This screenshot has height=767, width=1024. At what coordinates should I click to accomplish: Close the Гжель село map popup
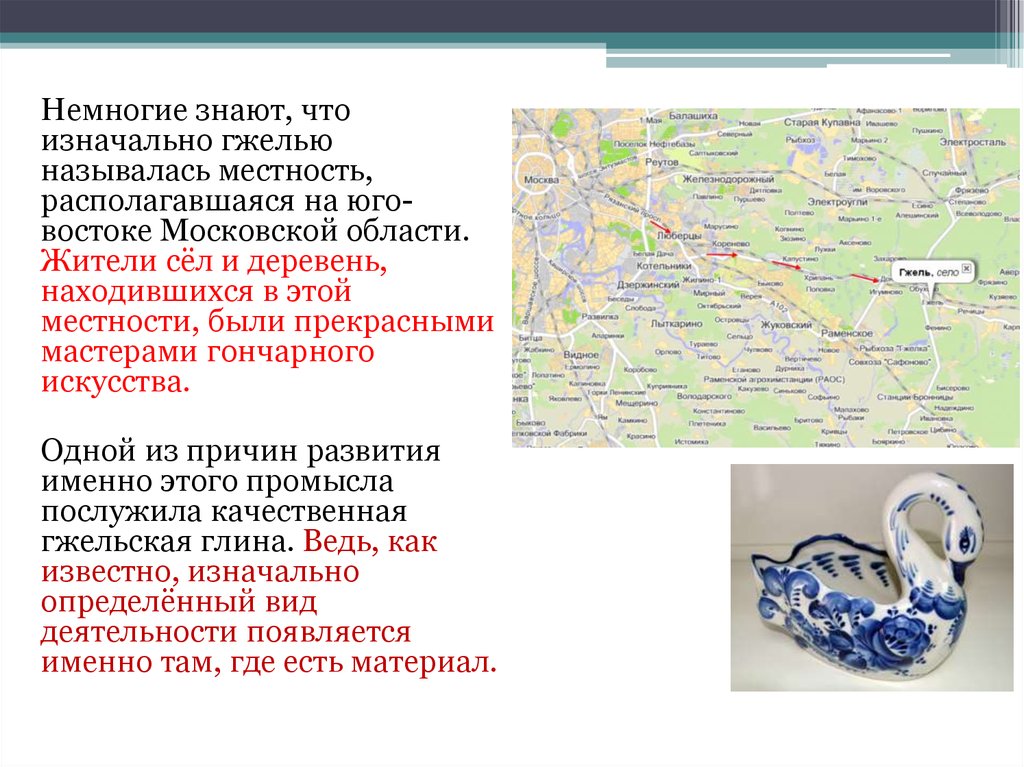967,269
